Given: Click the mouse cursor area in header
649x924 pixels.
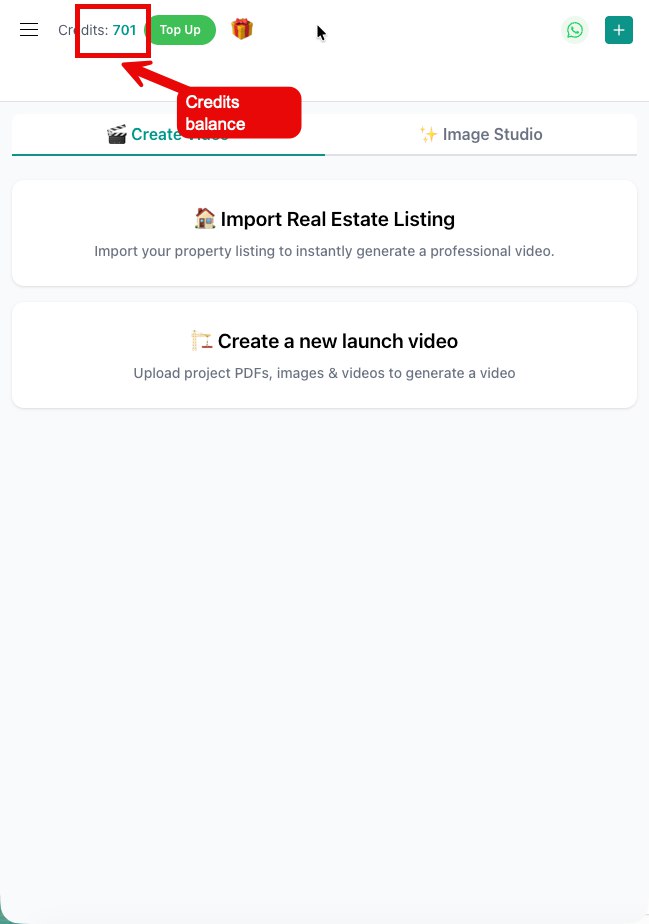Looking at the screenshot, I should point(320,32).
